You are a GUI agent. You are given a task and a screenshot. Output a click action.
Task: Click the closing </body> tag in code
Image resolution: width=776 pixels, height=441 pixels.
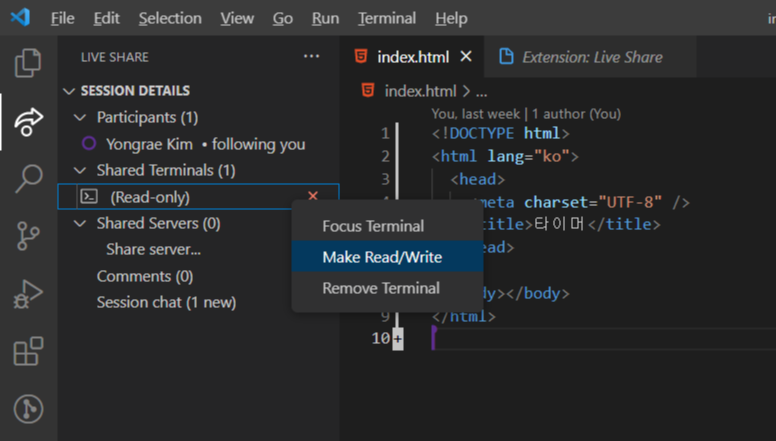click(x=537, y=293)
